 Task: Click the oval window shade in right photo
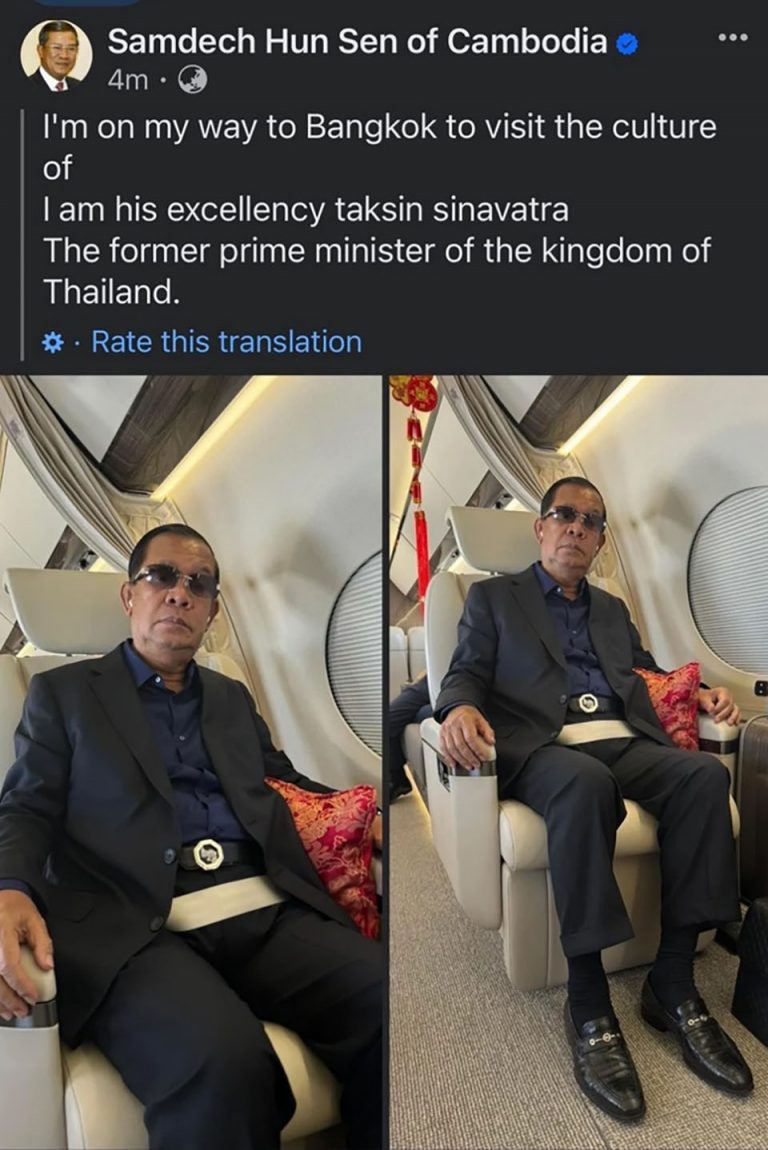pos(728,581)
